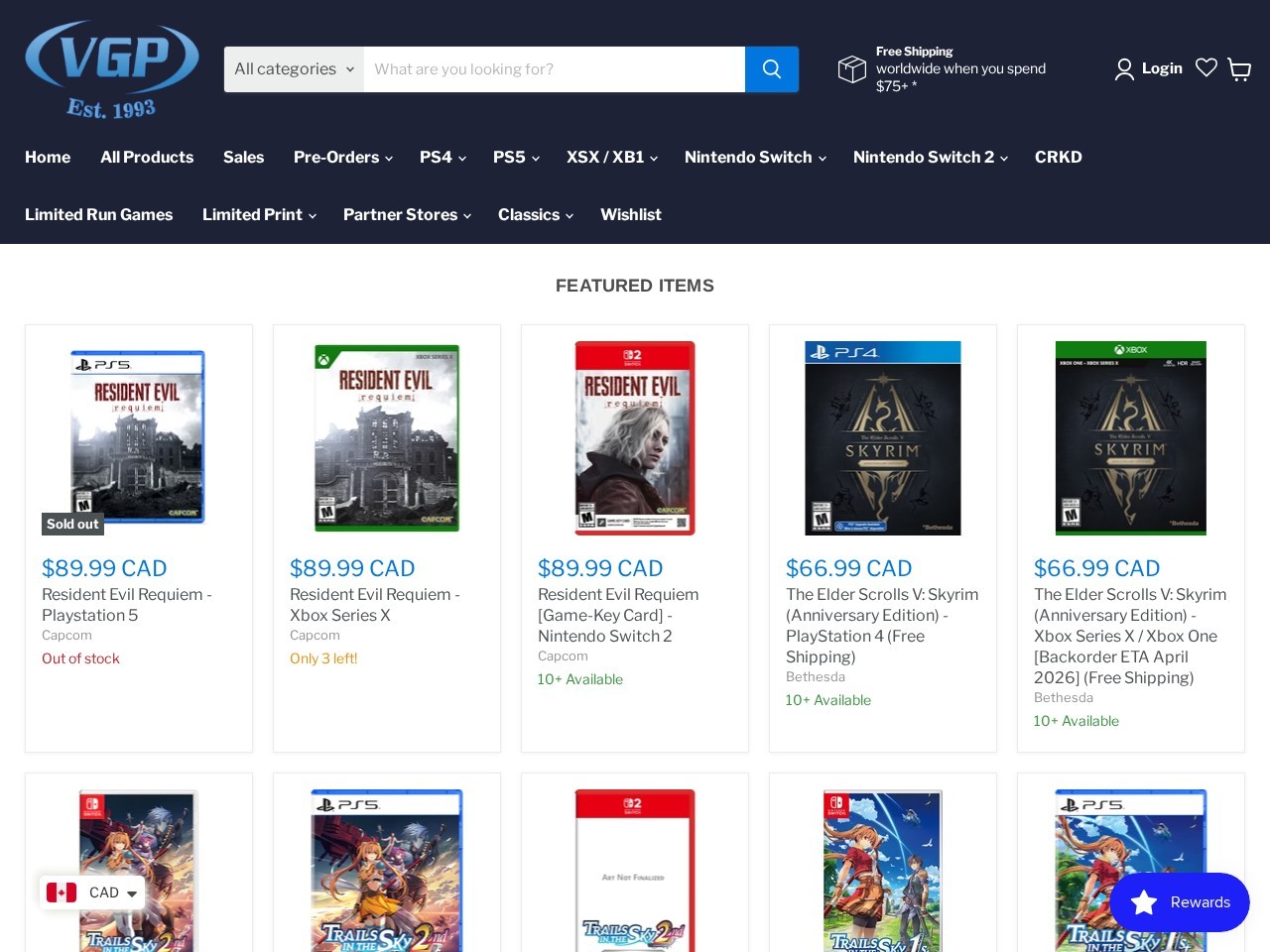
Task: Click the Login account icon
Action: 1124,69
